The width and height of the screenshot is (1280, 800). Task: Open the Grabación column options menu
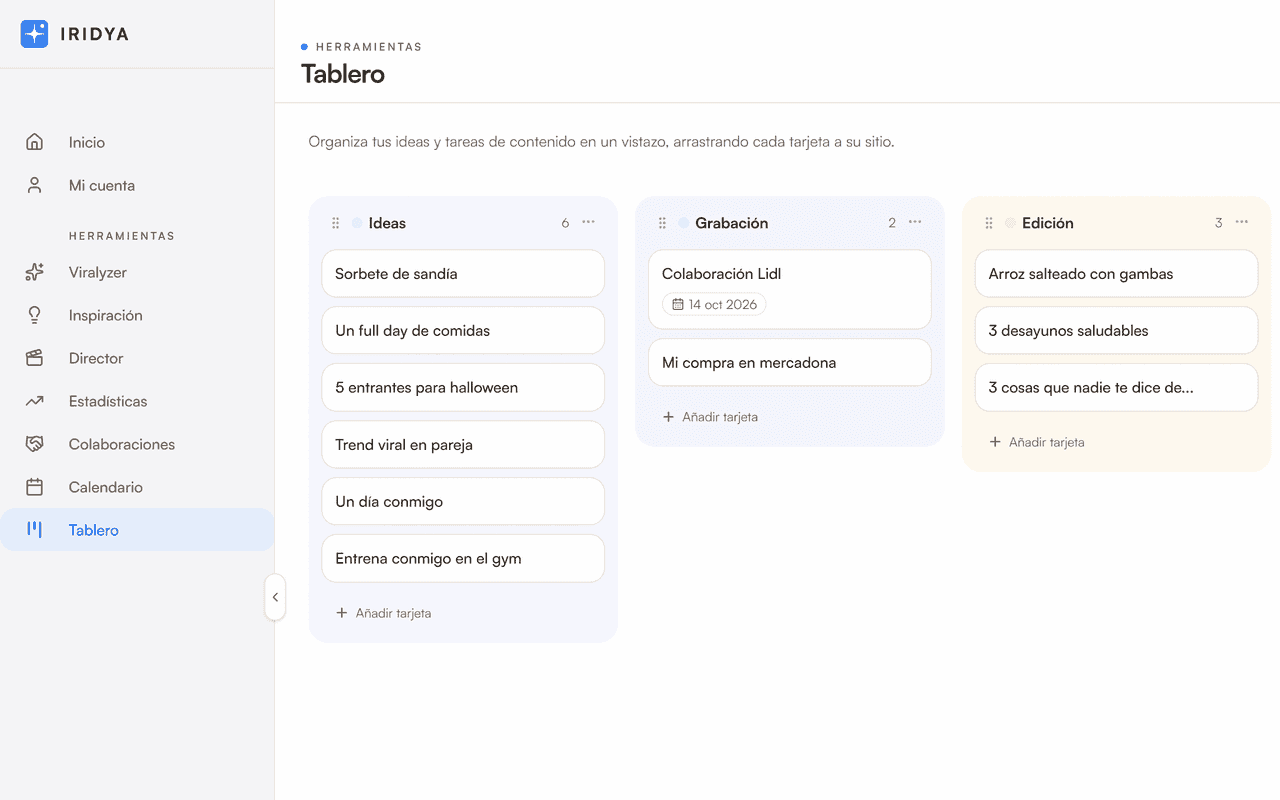pos(915,222)
